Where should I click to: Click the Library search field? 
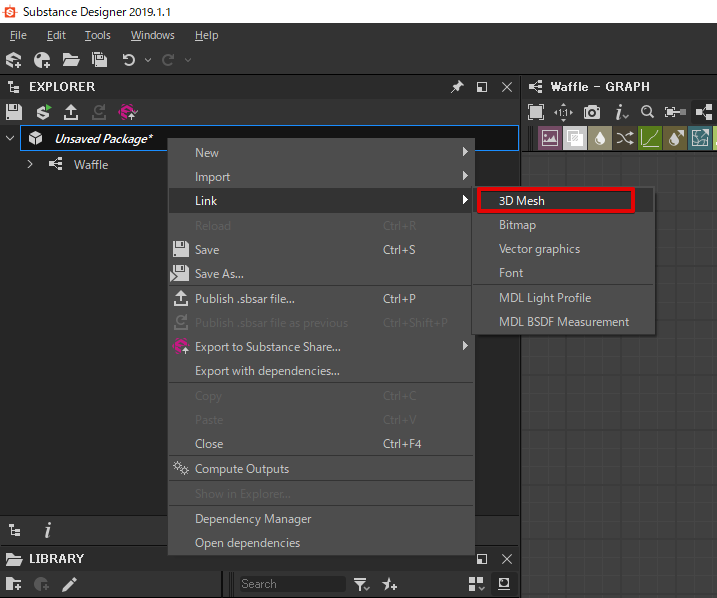290,584
